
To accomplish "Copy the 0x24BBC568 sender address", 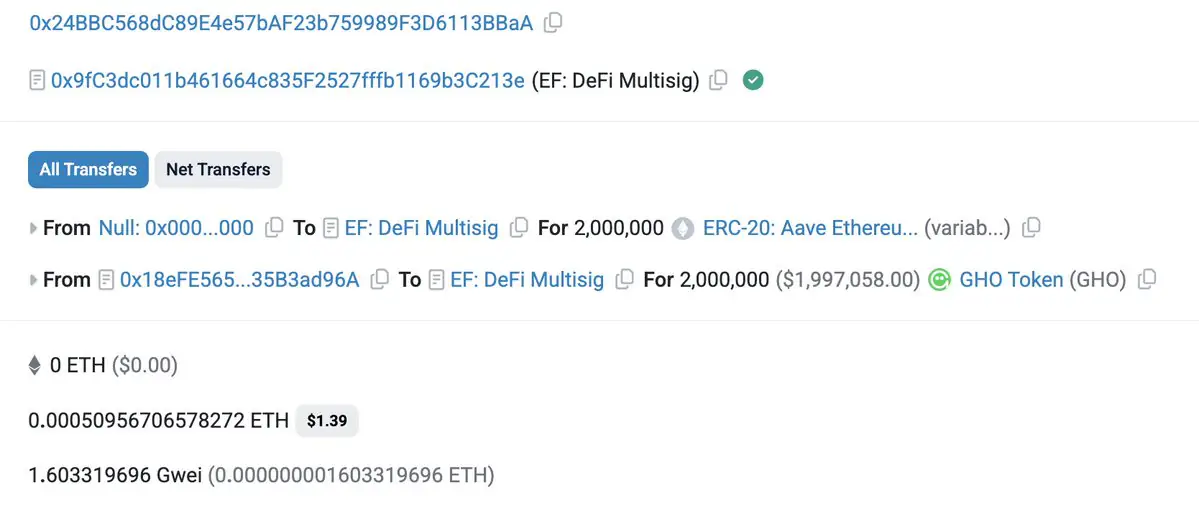I will coord(553,23).
